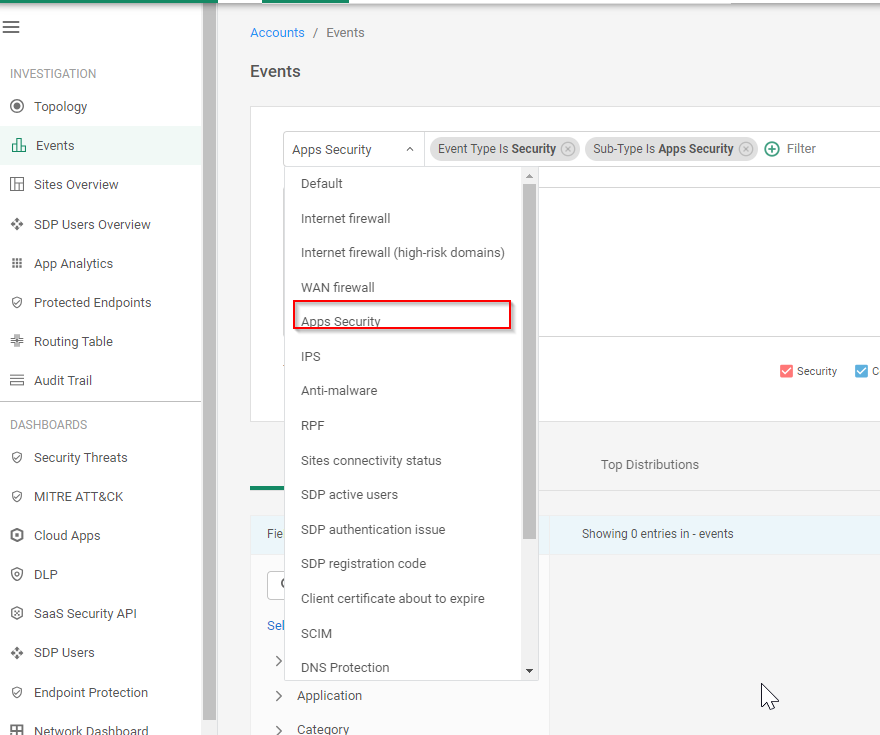Click the green add filter plus icon

pyautogui.click(x=772, y=149)
